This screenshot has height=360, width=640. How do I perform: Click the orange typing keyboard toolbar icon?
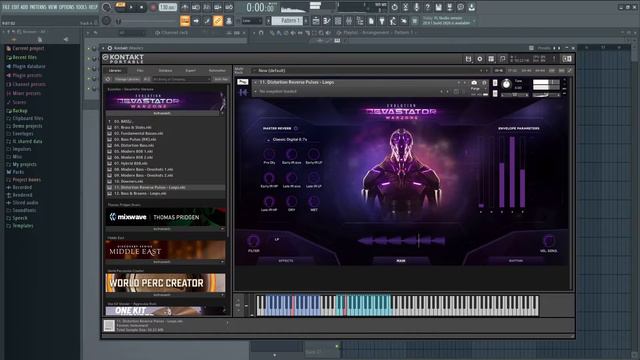coord(185,20)
